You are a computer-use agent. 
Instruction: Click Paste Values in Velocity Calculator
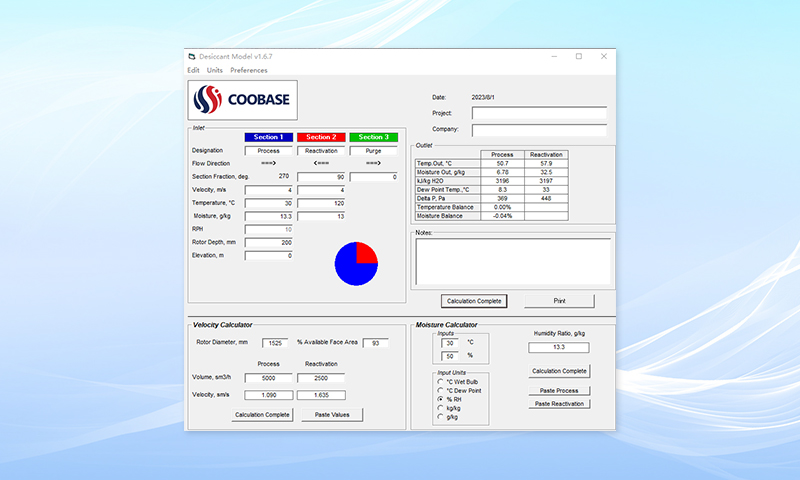click(x=332, y=414)
